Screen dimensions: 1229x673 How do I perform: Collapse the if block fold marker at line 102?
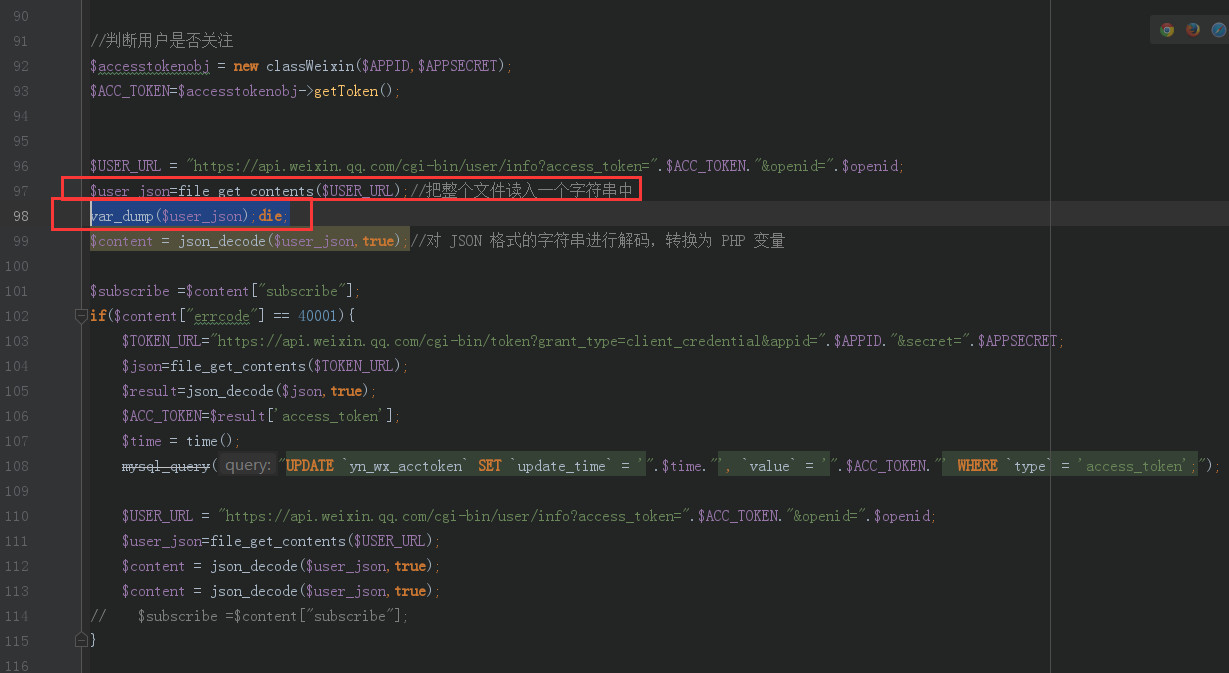(x=81, y=316)
